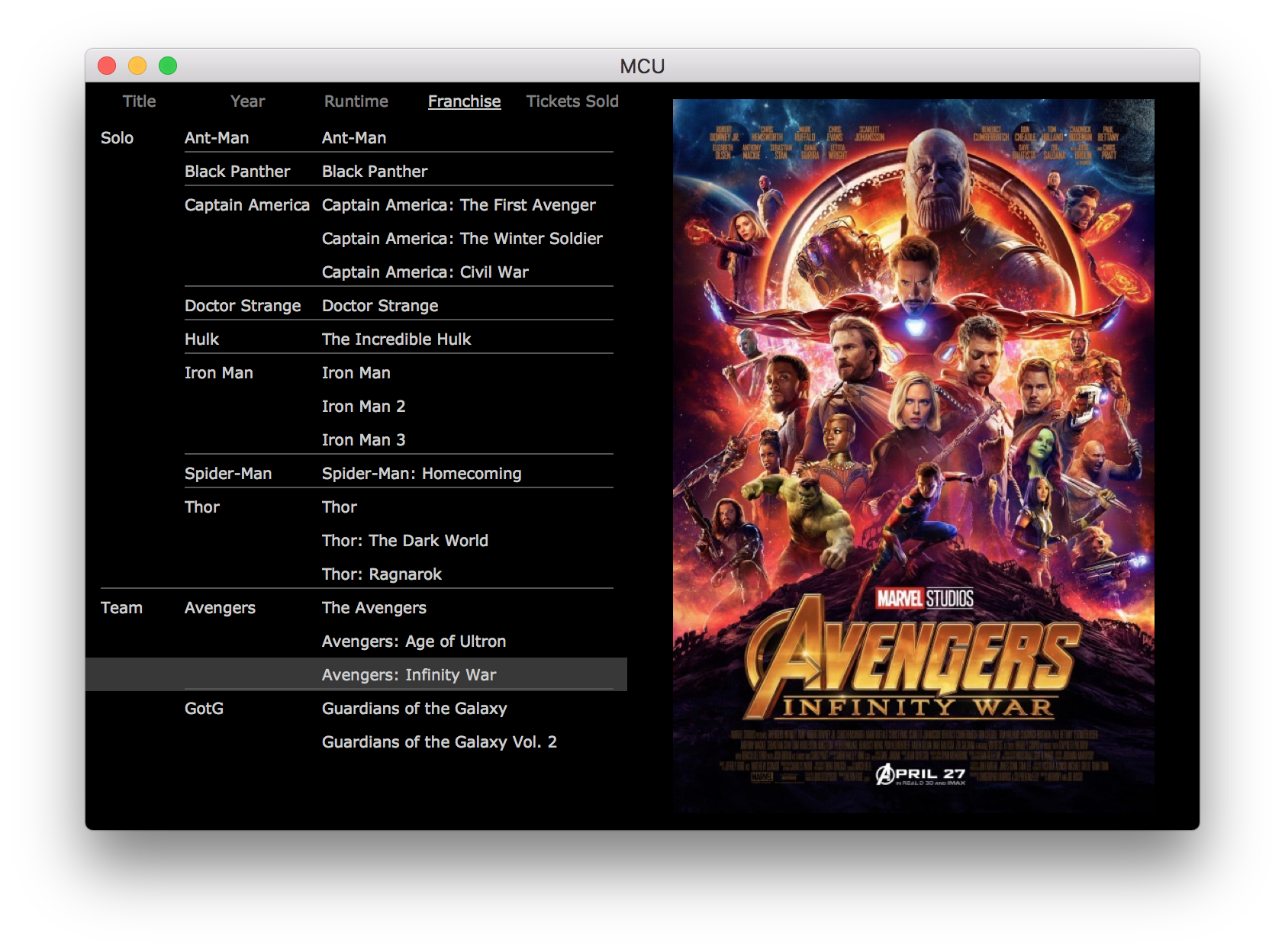
Task: Pick The Incredible Hulk entry
Action: [396, 339]
